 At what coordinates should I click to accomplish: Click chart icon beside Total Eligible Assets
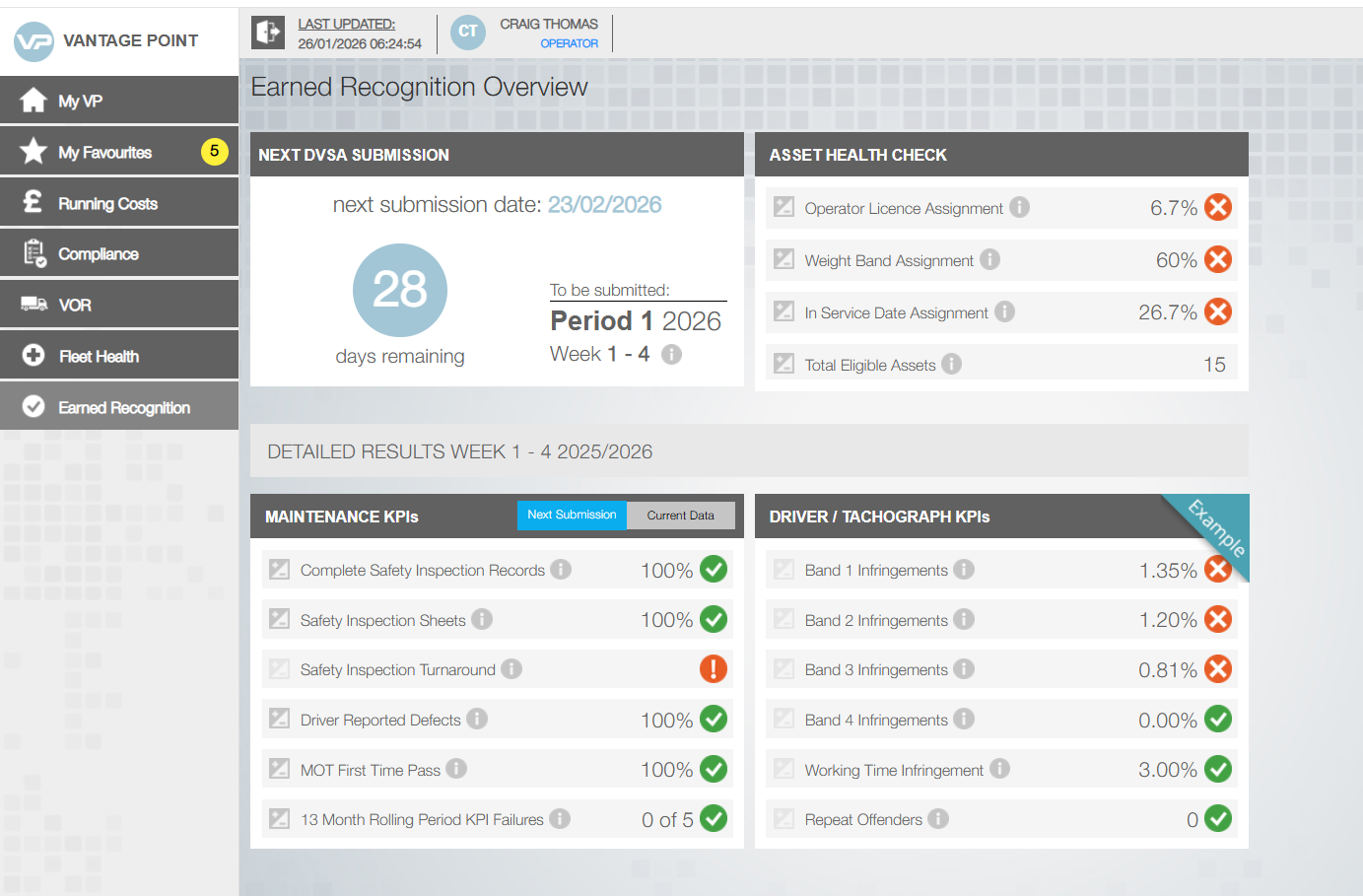pyautogui.click(x=784, y=364)
